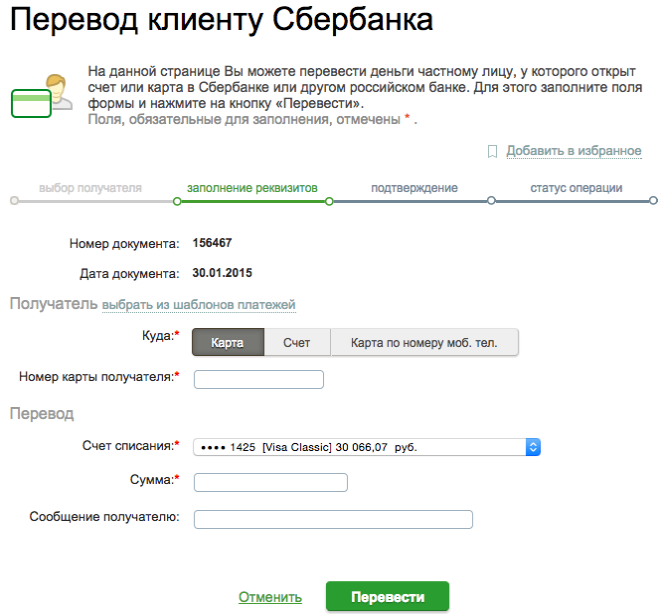Click the Получатель section heading
660x614 pixels.
point(53,303)
